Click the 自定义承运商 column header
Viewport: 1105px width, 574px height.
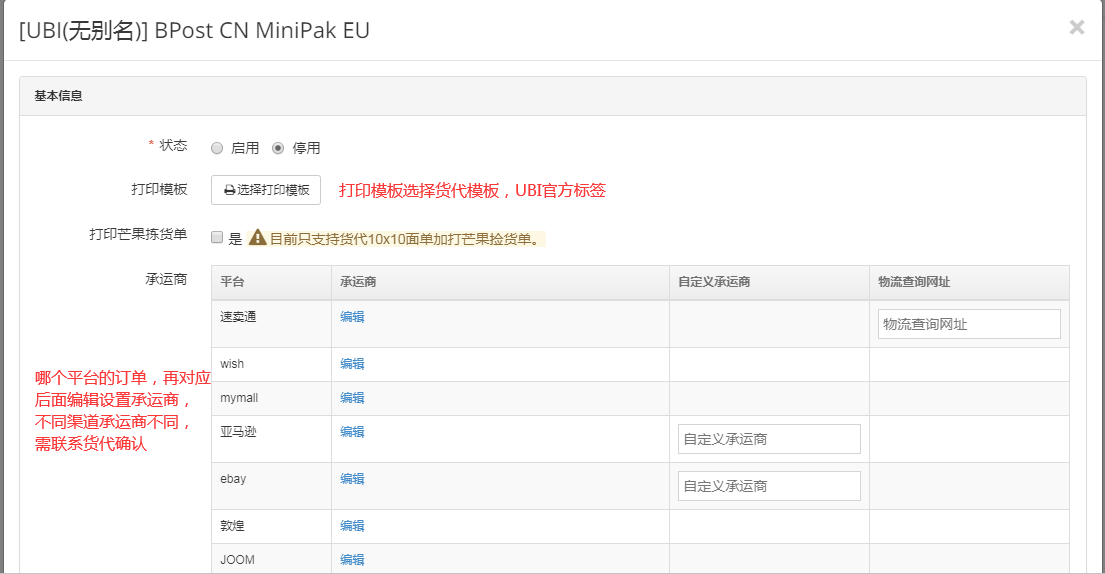point(714,282)
